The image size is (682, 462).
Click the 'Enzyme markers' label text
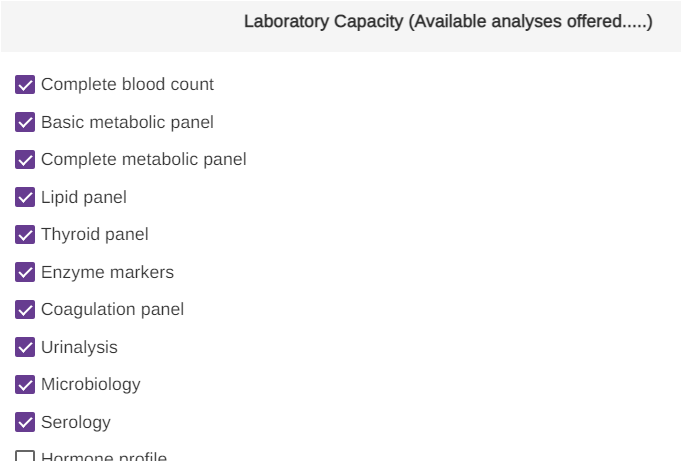[x=107, y=272]
